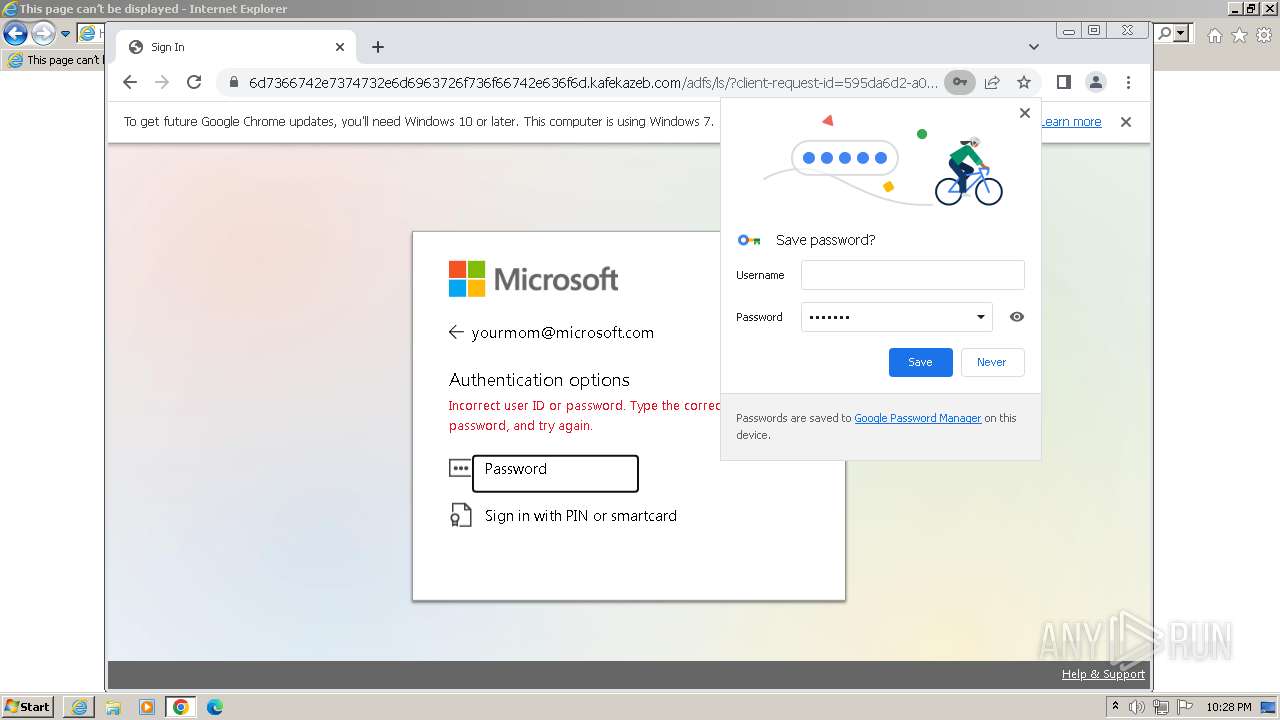Open Microsoft Edge from the taskbar
The image size is (1280, 720).
tap(215, 707)
